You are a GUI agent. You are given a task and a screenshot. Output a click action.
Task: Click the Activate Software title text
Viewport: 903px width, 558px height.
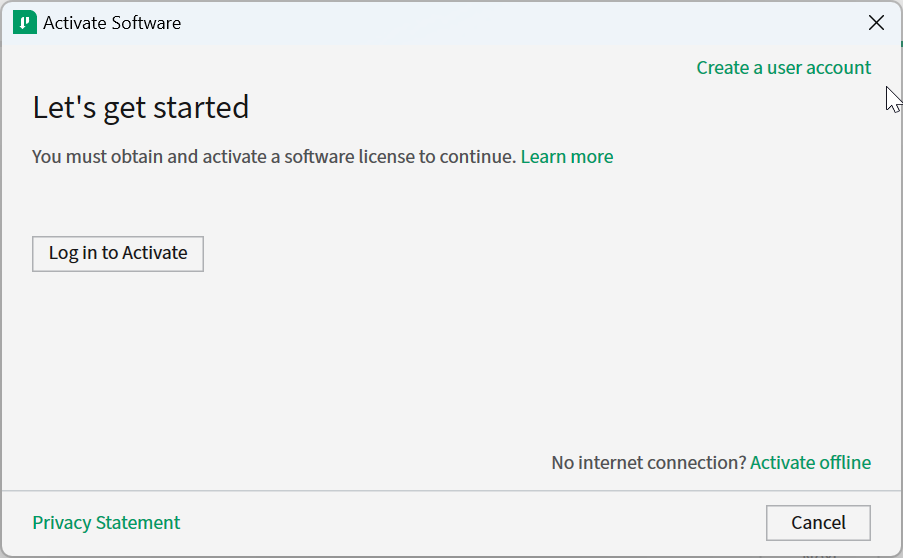[x=112, y=22]
